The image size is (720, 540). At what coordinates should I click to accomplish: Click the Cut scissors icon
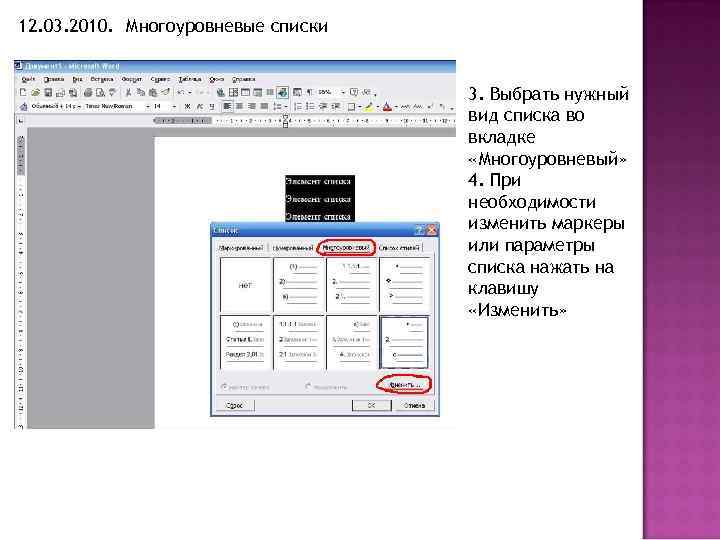(128, 92)
